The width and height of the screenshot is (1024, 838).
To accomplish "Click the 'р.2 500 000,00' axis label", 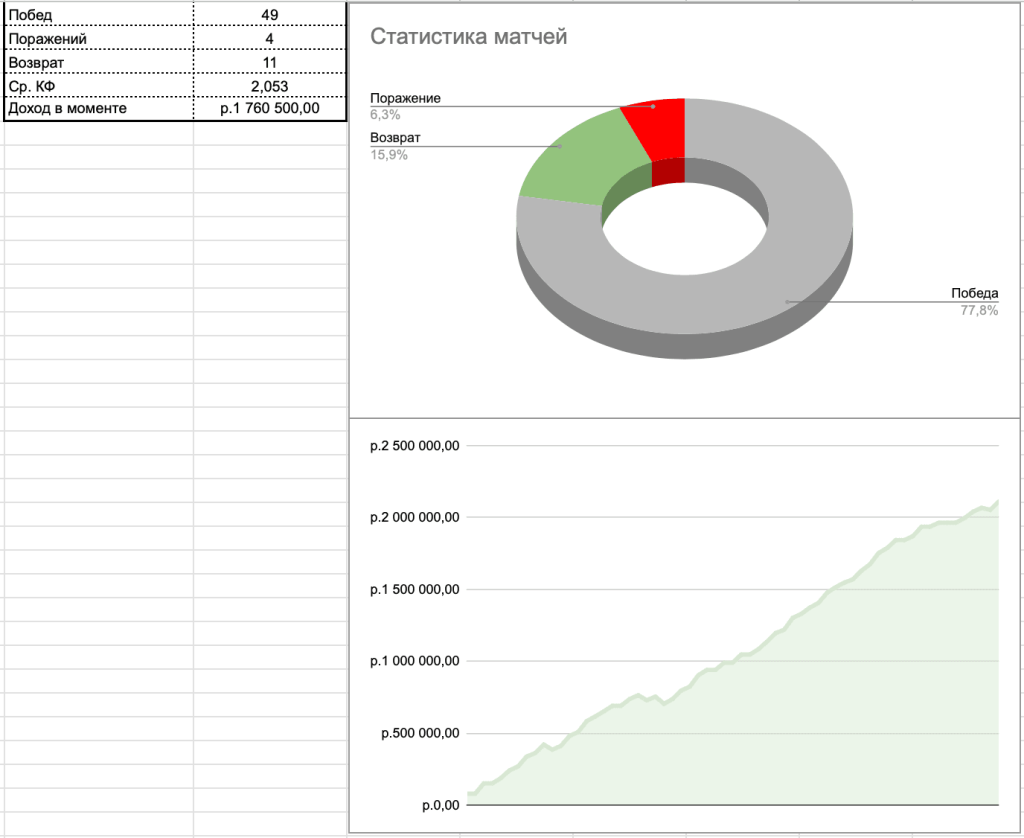I will [415, 446].
